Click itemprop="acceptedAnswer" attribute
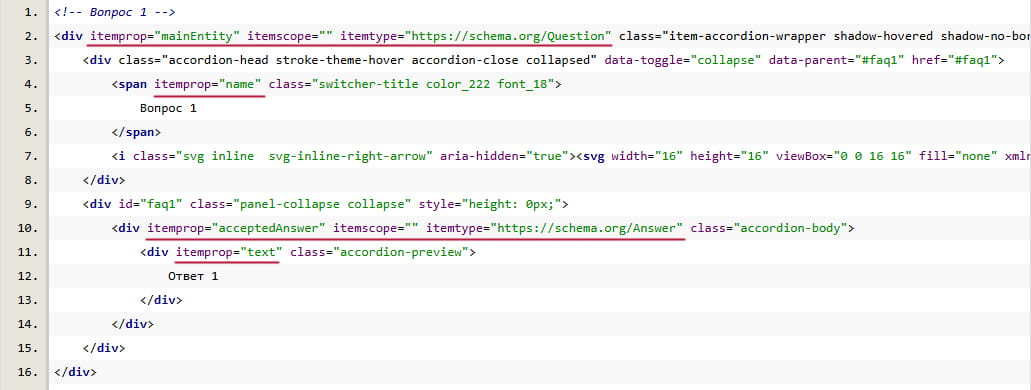 pos(237,228)
